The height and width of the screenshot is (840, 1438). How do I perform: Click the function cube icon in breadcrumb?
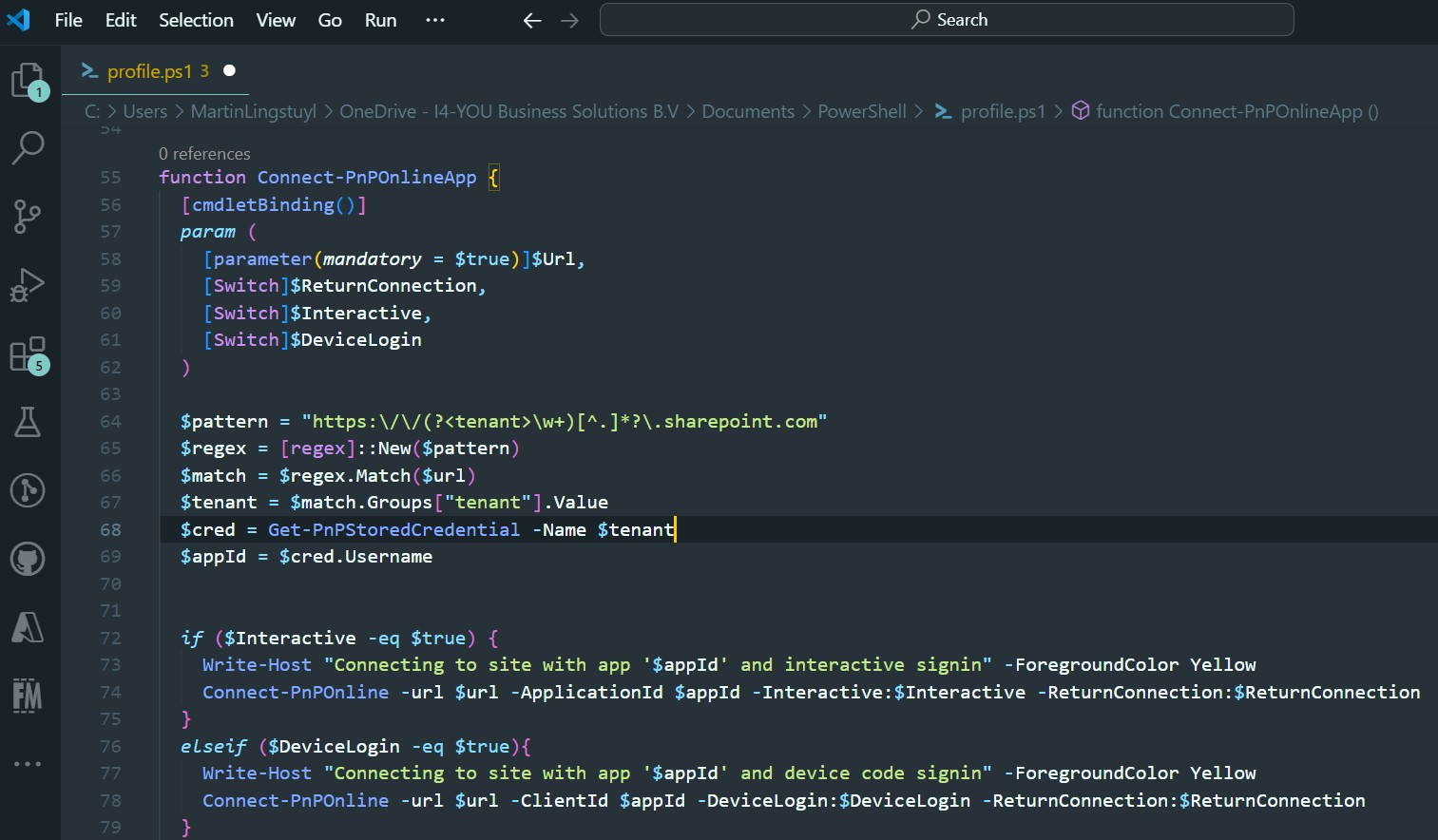1081,111
